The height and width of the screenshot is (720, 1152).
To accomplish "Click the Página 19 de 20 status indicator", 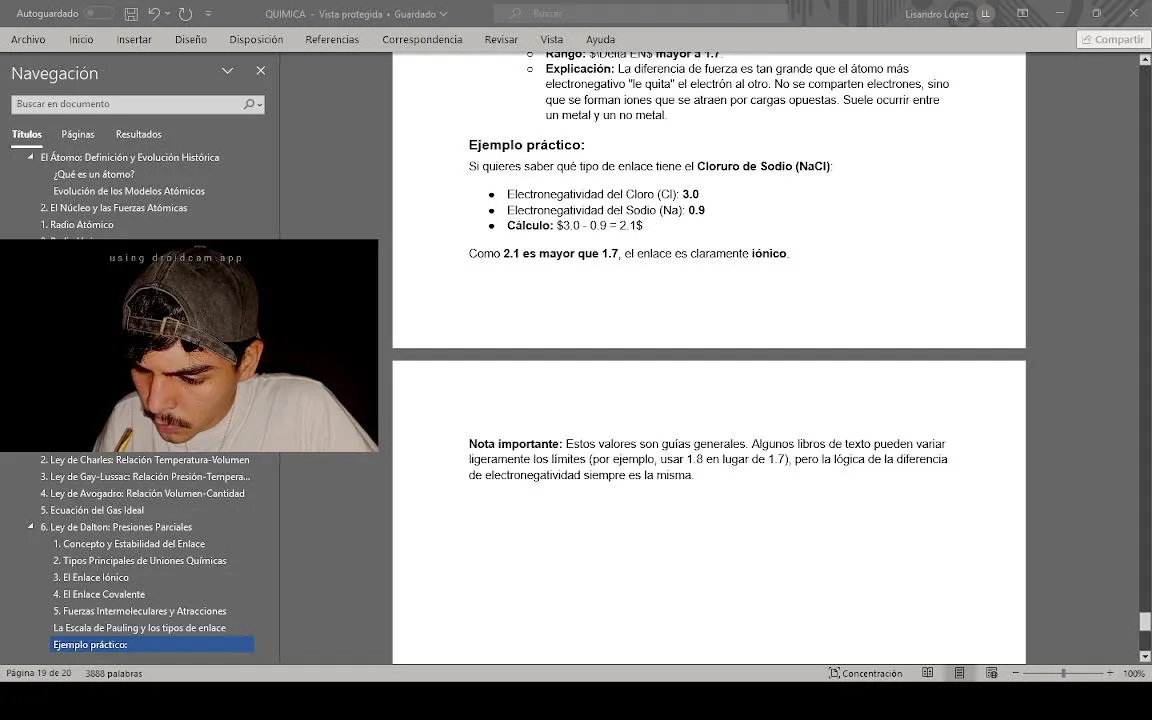I will tap(39, 673).
